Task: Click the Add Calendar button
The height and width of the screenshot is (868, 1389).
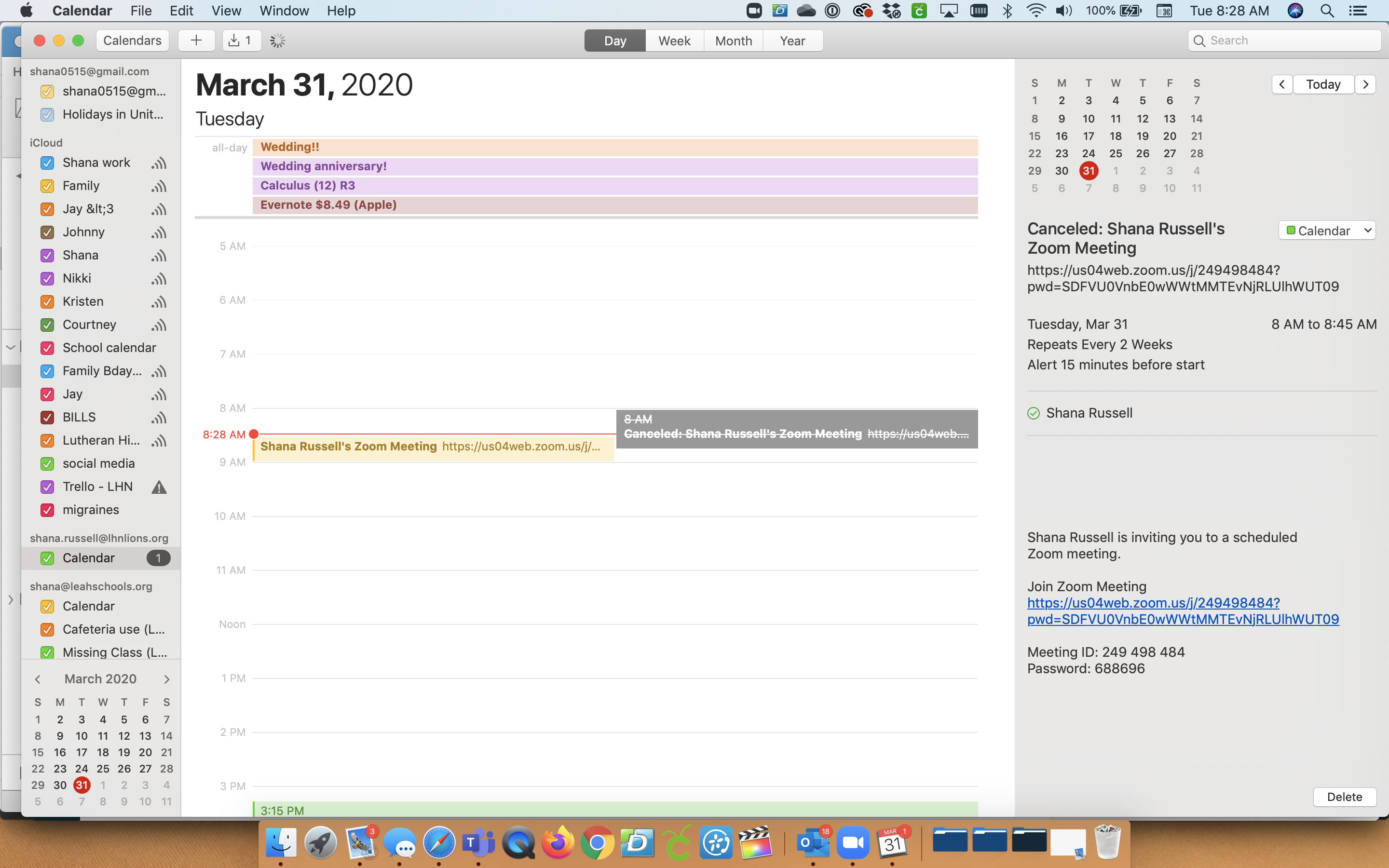Action: 197,40
